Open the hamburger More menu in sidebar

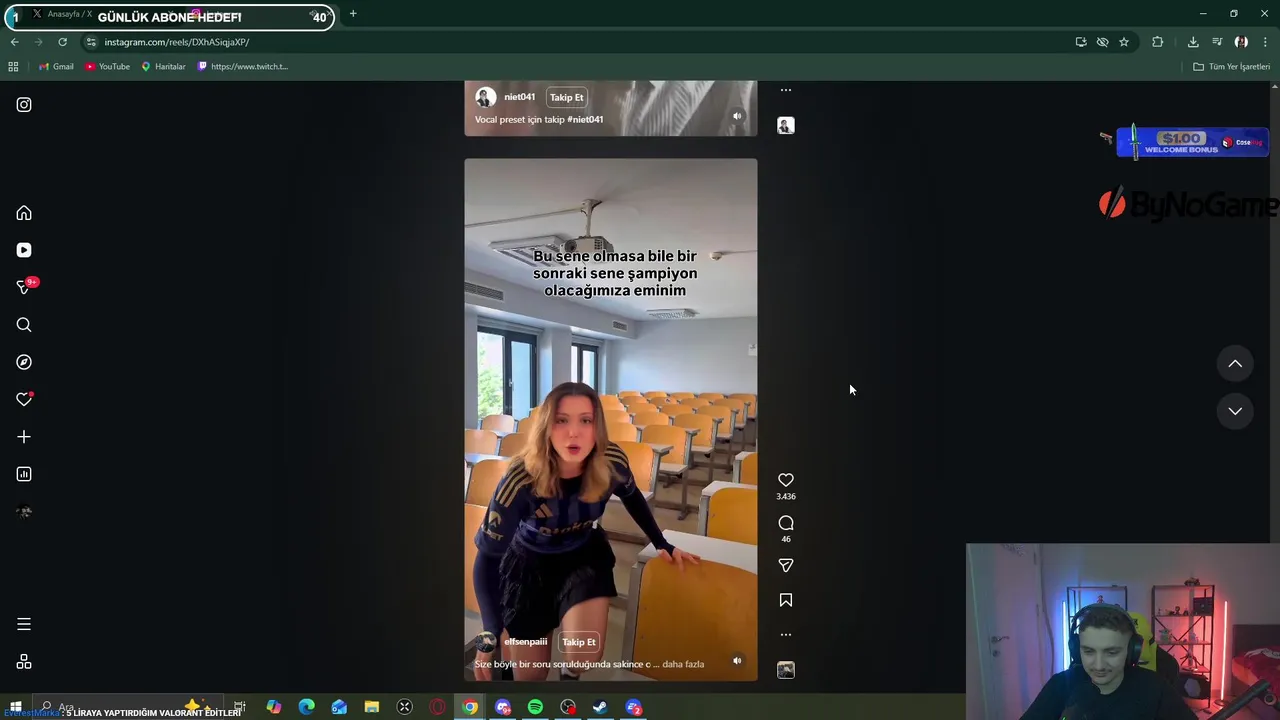pyautogui.click(x=24, y=624)
